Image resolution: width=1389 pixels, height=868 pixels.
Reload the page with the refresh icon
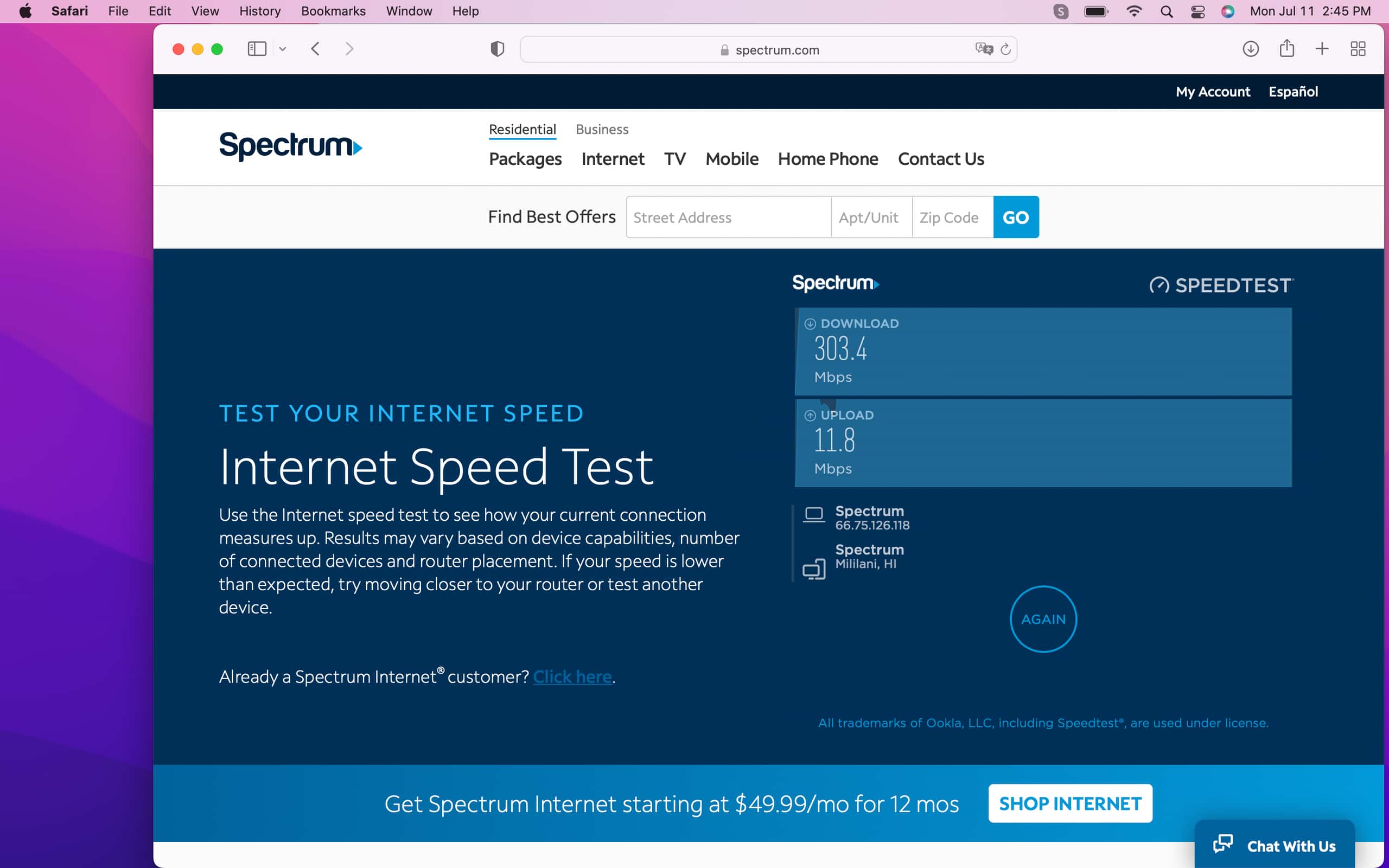(x=1005, y=49)
